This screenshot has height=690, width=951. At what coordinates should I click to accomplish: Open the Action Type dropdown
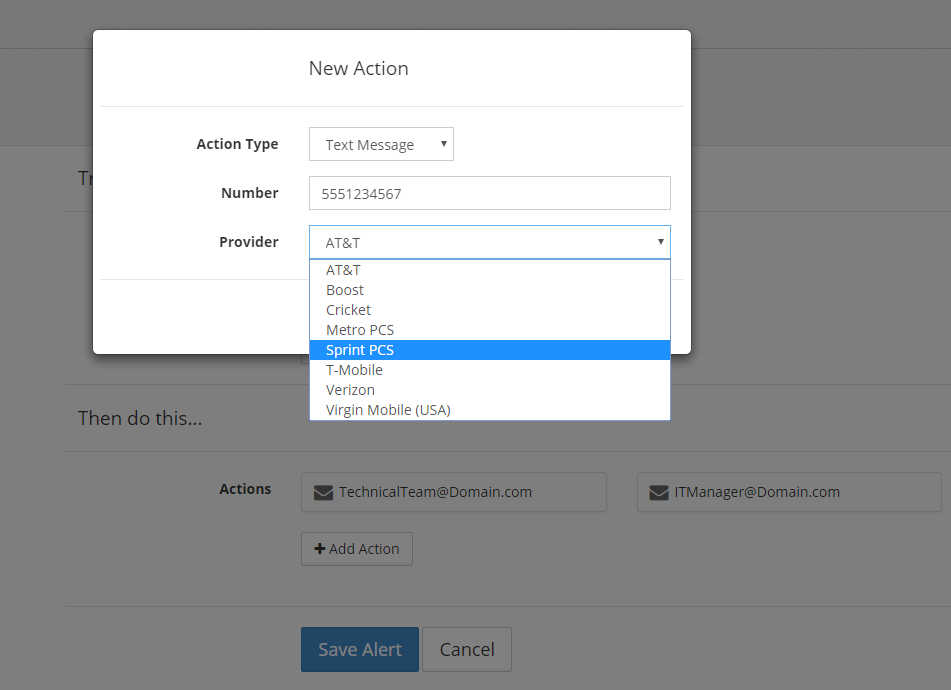381,144
